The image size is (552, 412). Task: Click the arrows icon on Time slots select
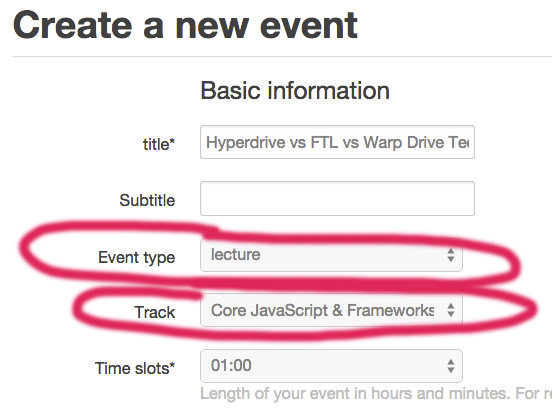pyautogui.click(x=451, y=366)
